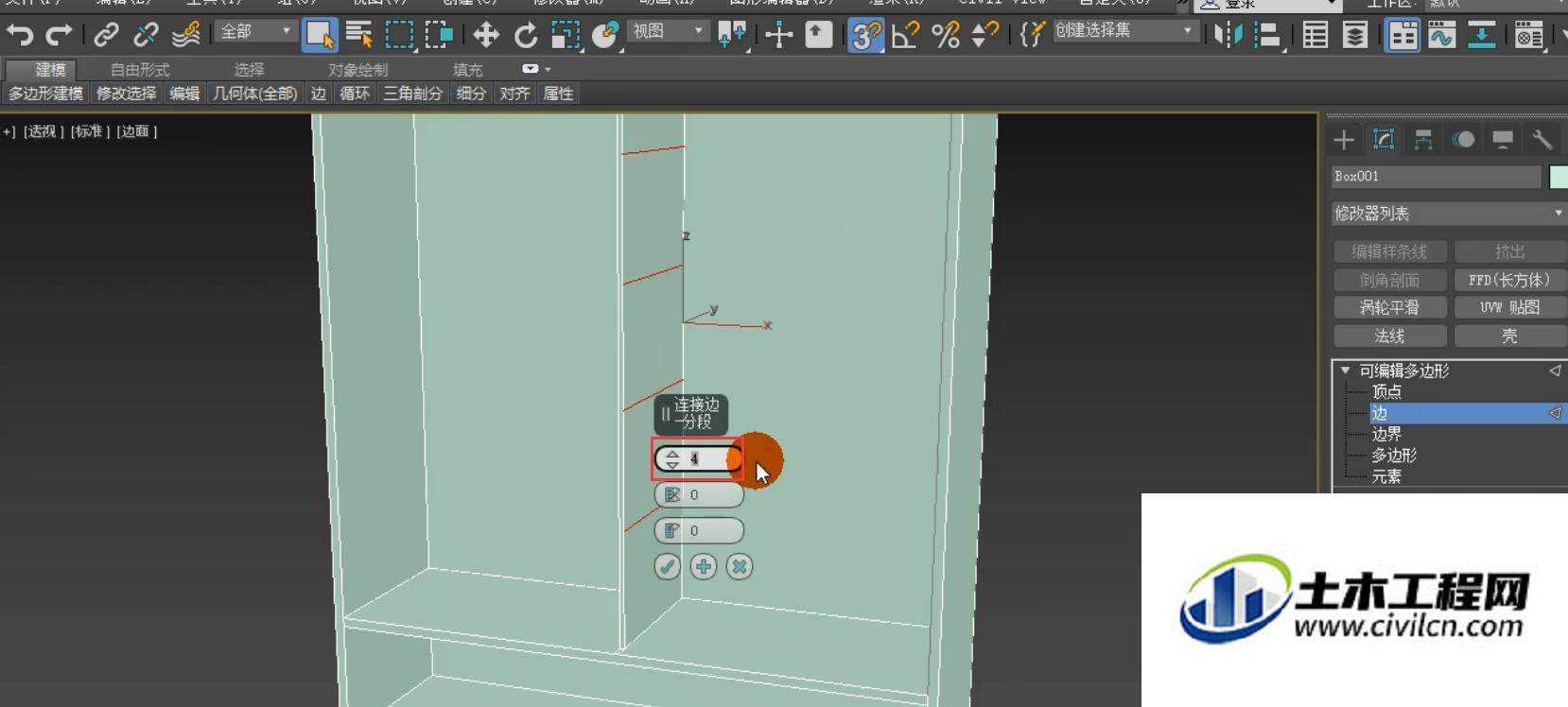Select the Rotate tool
Image resolution: width=1568 pixels, height=707 pixels.
tap(526, 36)
